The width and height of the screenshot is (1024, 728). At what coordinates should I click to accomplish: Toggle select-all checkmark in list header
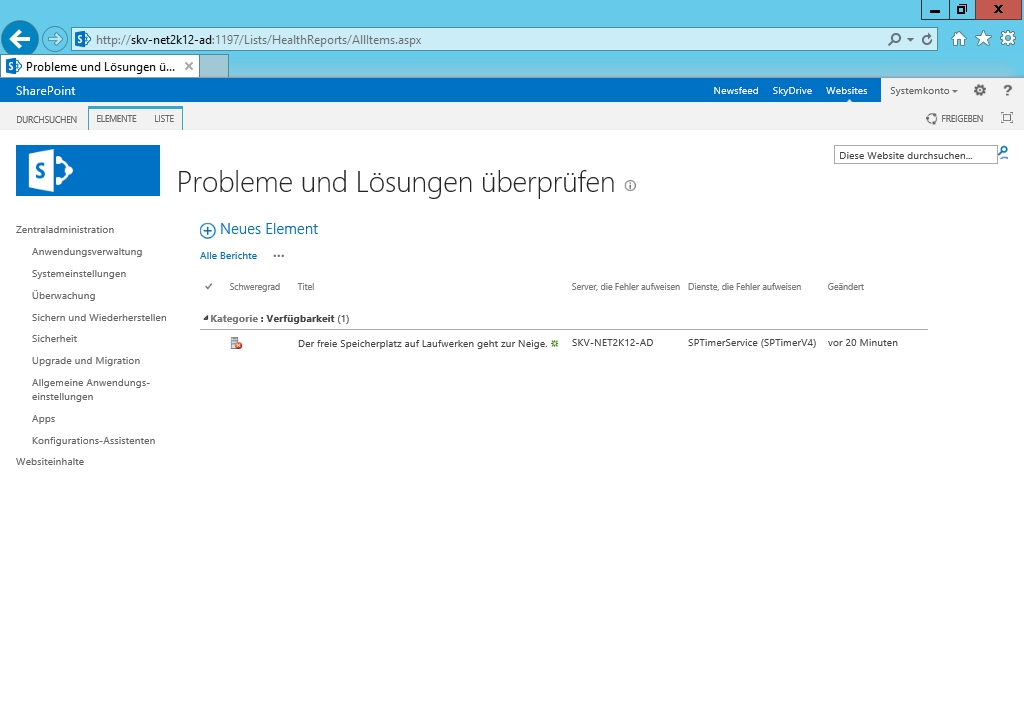click(208, 287)
